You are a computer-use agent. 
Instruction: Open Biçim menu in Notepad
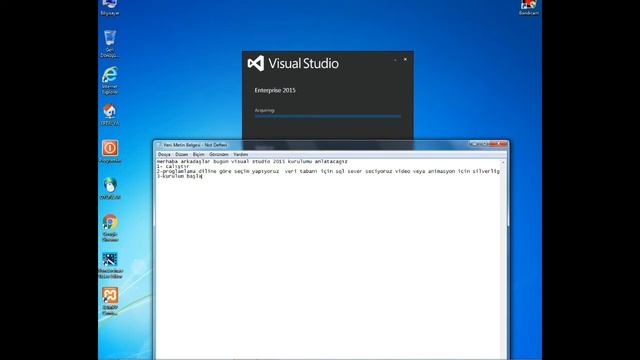click(x=198, y=155)
